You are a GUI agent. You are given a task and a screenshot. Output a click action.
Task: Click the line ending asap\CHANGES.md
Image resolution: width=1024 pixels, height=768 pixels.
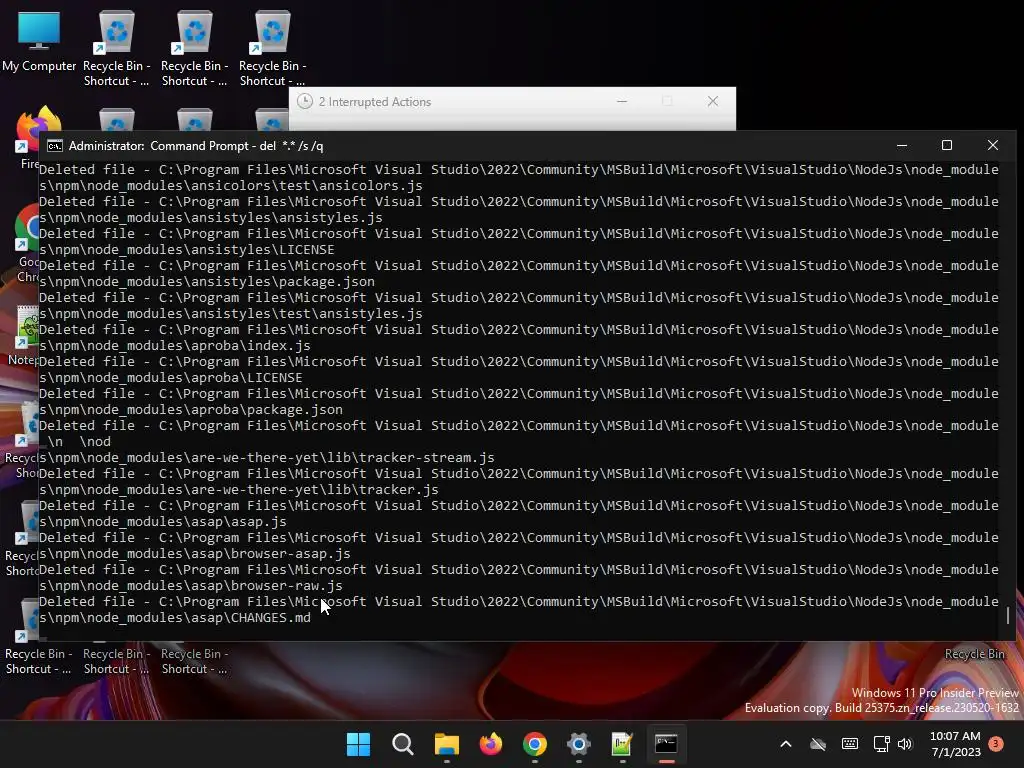point(175,618)
